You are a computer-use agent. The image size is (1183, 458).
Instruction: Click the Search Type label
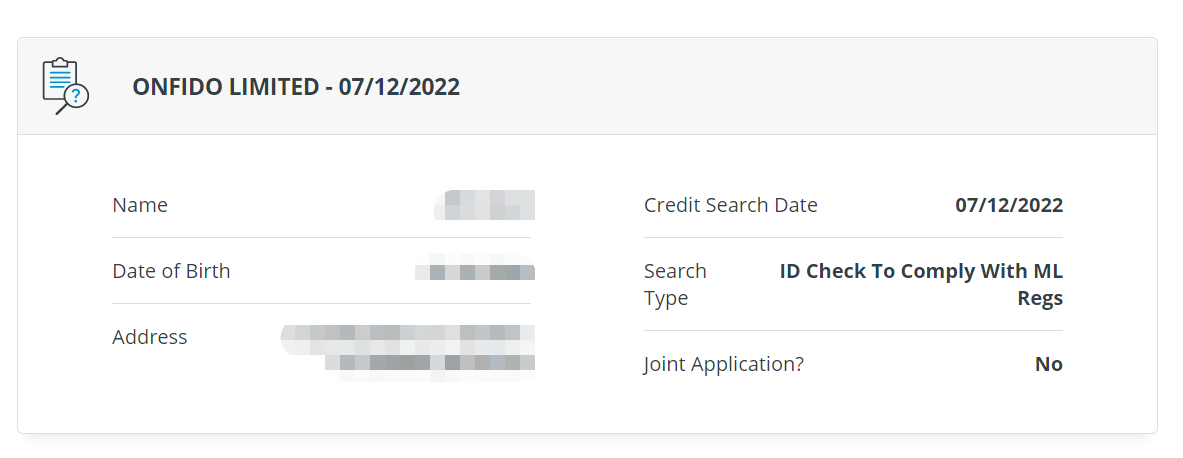[675, 284]
